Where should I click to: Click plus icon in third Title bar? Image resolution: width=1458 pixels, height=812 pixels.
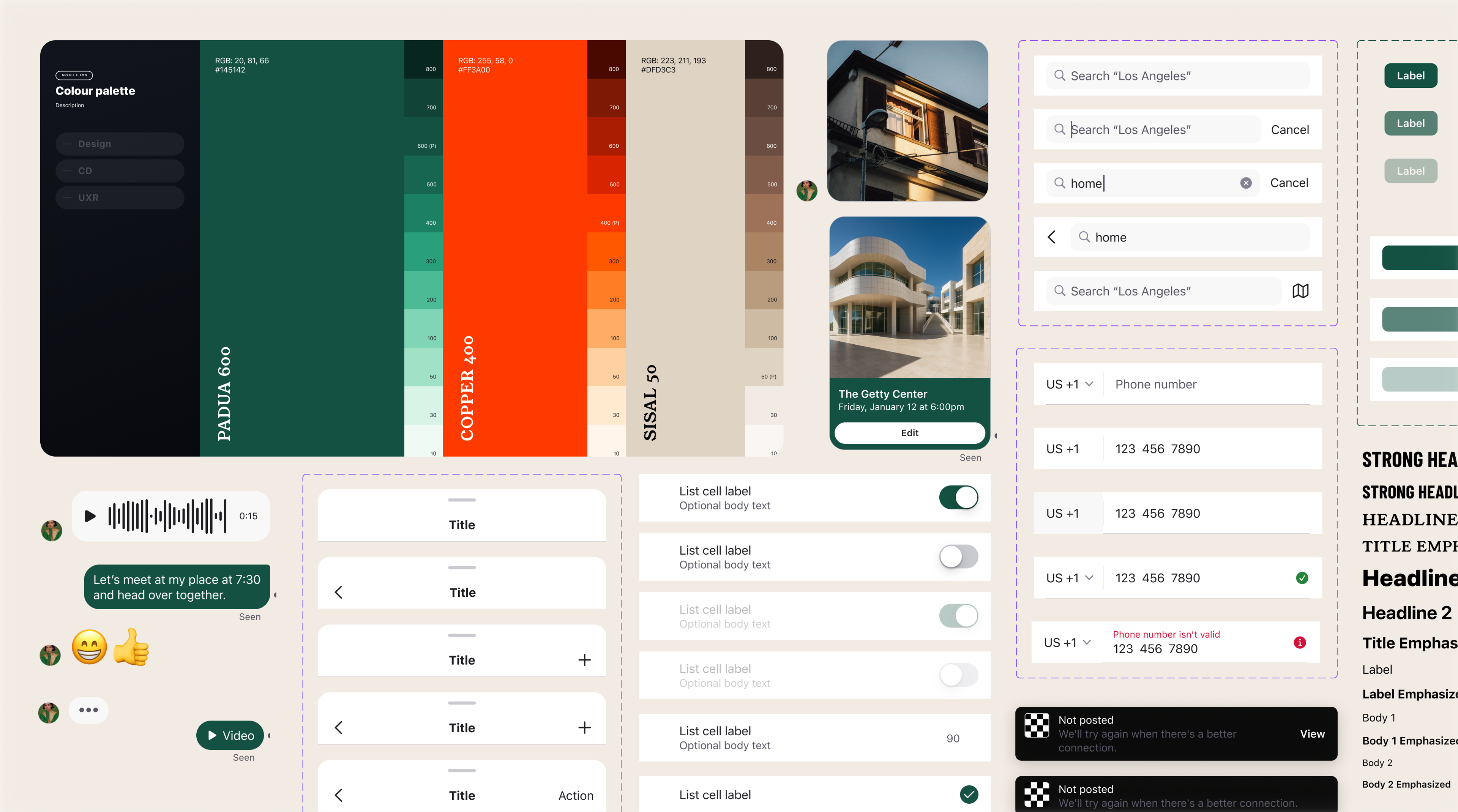pos(585,660)
